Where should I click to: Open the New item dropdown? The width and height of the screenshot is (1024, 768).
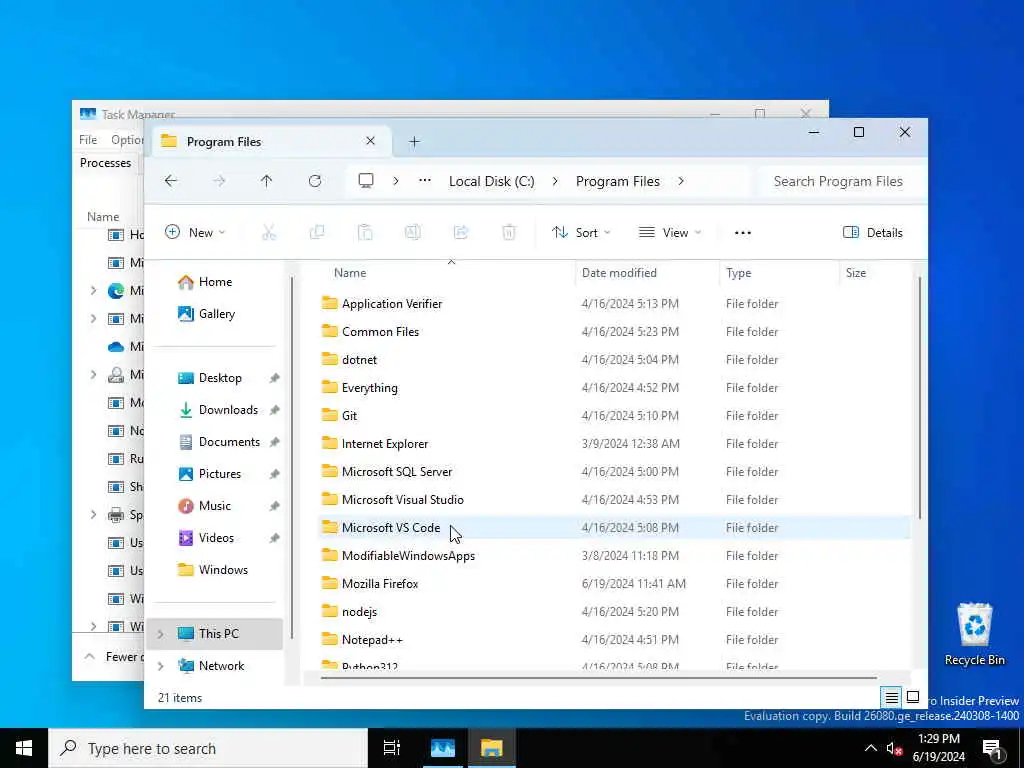click(x=195, y=232)
